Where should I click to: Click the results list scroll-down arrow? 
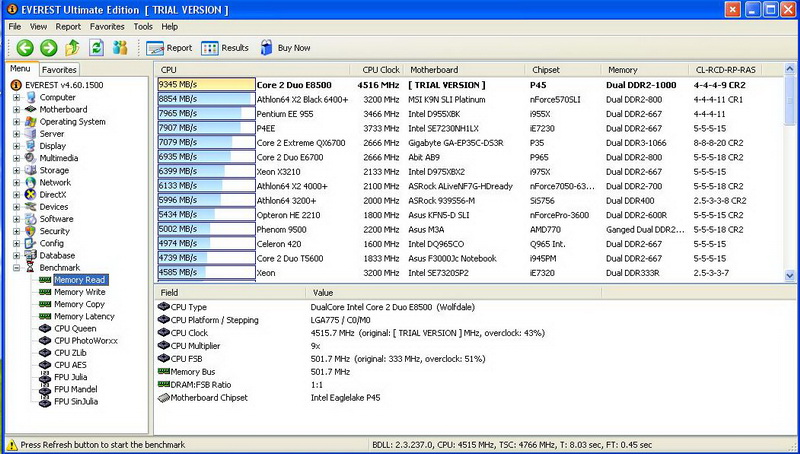click(789, 275)
